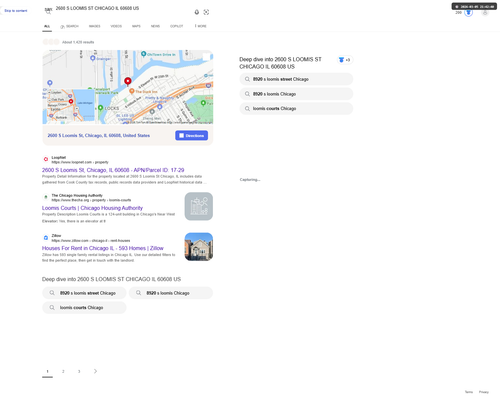Click the Chicago Housing Authority favicon
The width and height of the screenshot is (500, 398).
[x=46, y=197]
